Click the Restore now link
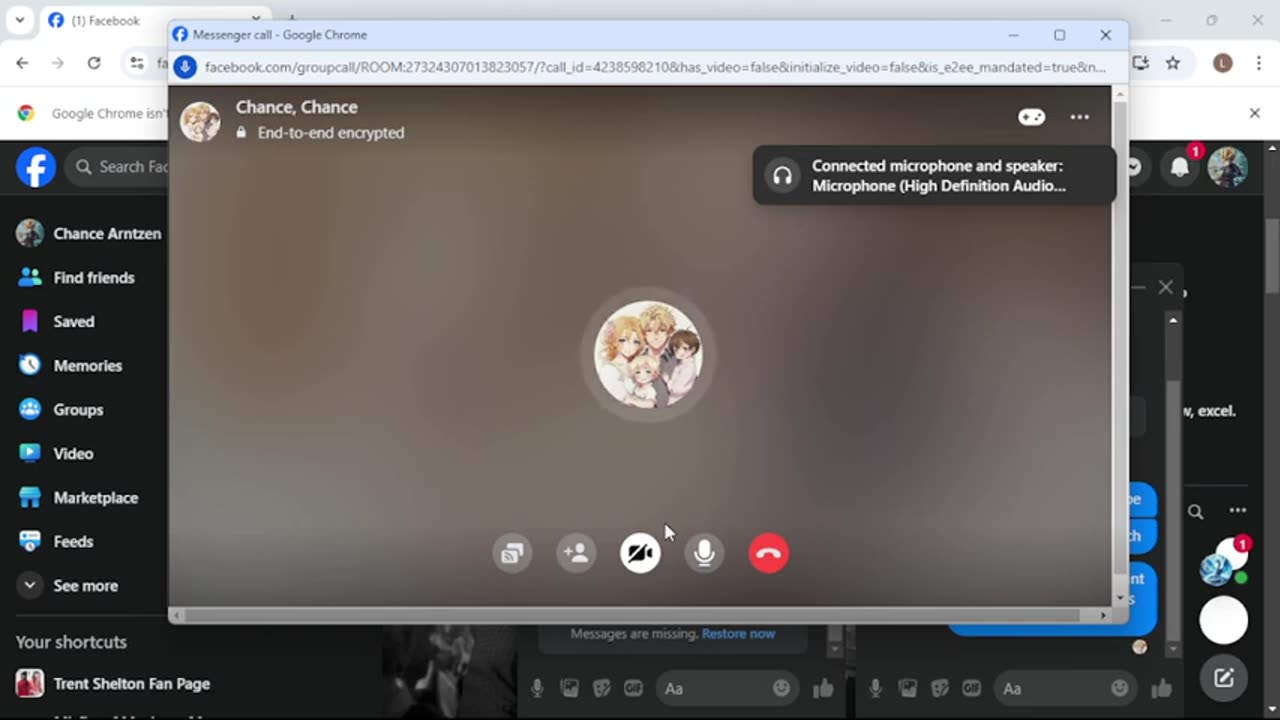Viewport: 1280px width, 720px height. pos(738,633)
